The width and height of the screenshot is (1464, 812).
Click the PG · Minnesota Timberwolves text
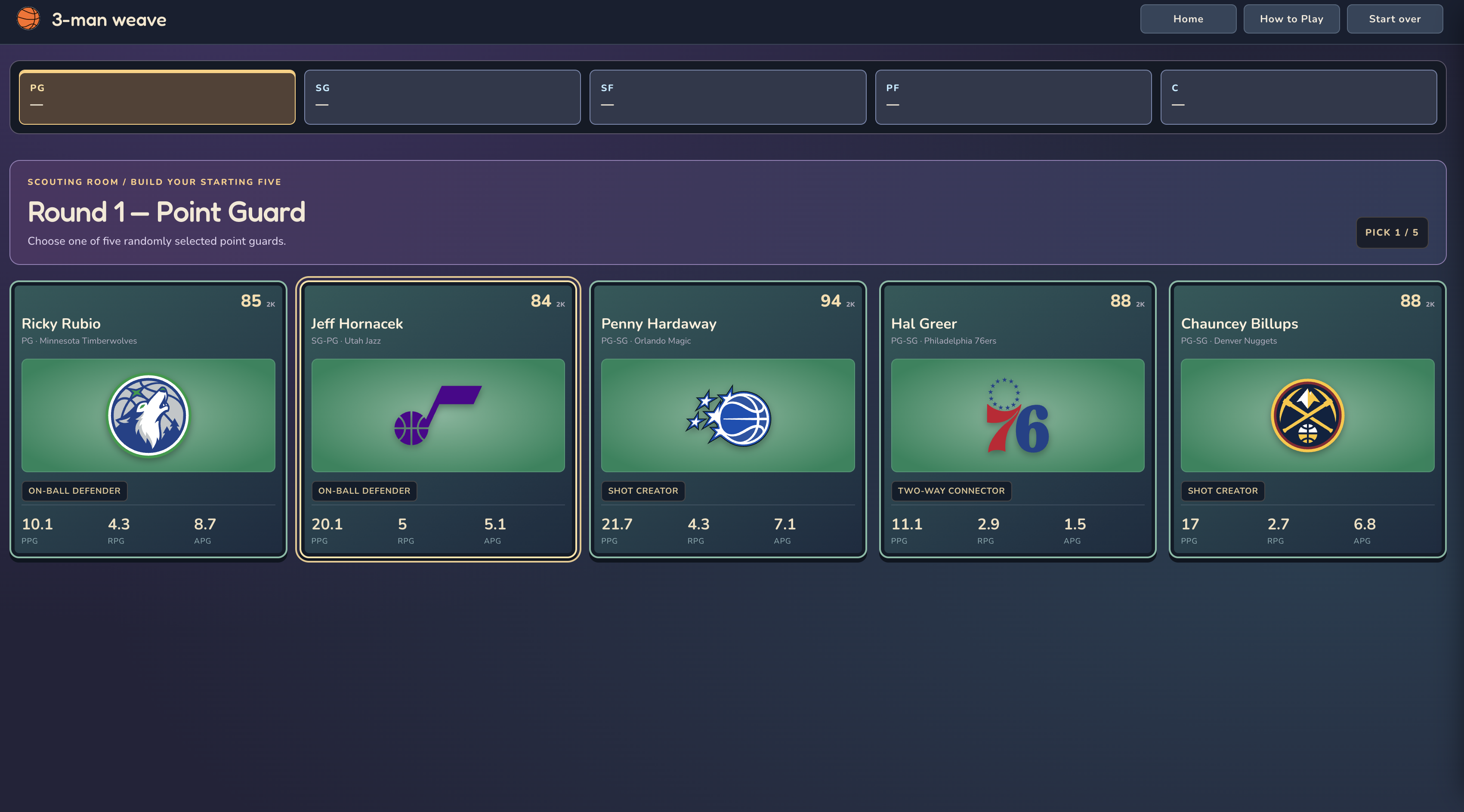[79, 341]
